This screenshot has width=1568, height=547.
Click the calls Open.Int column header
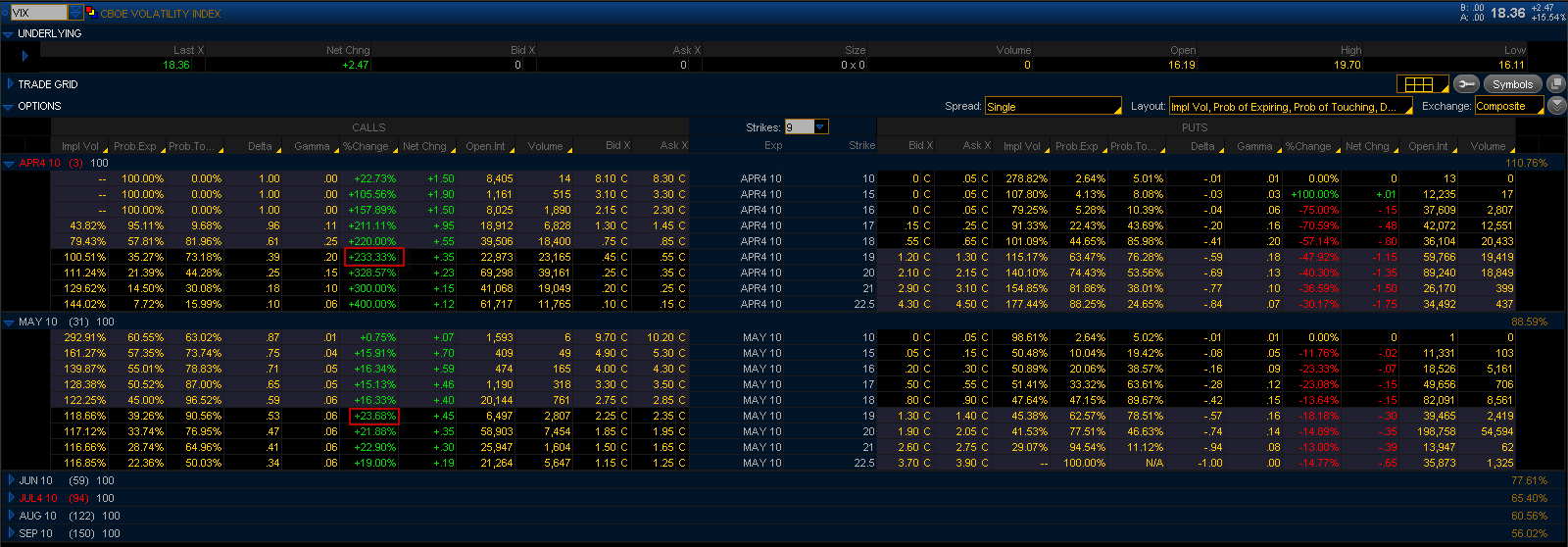485,146
